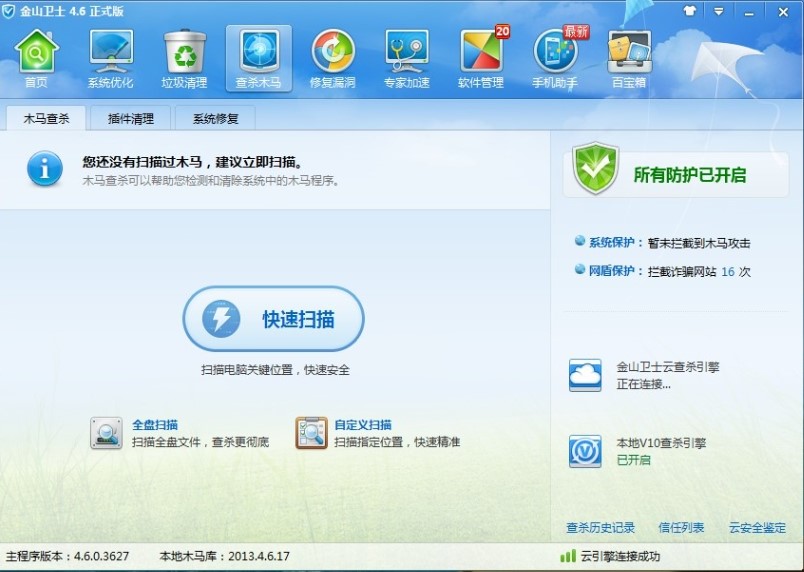Click 云引擎连接成功 status text
804x572 pixels.
coord(620,556)
